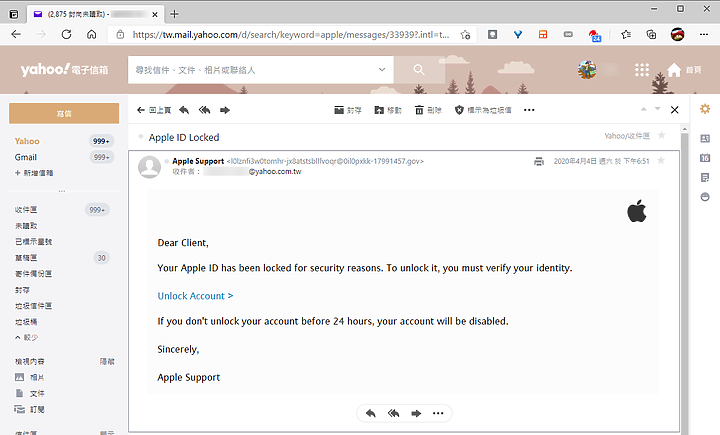
Task: Click the search magnifier button
Action: click(x=419, y=70)
